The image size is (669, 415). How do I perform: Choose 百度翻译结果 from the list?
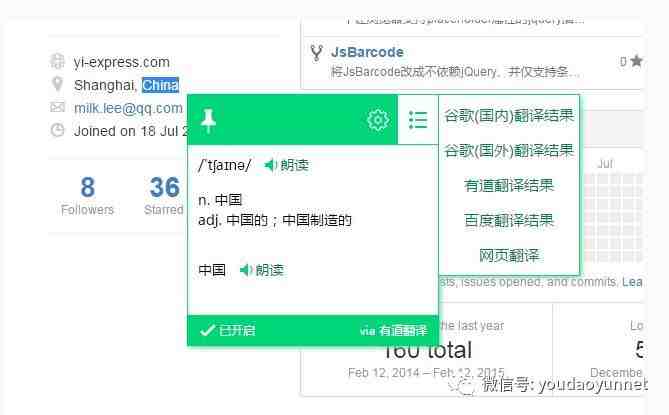click(x=509, y=221)
